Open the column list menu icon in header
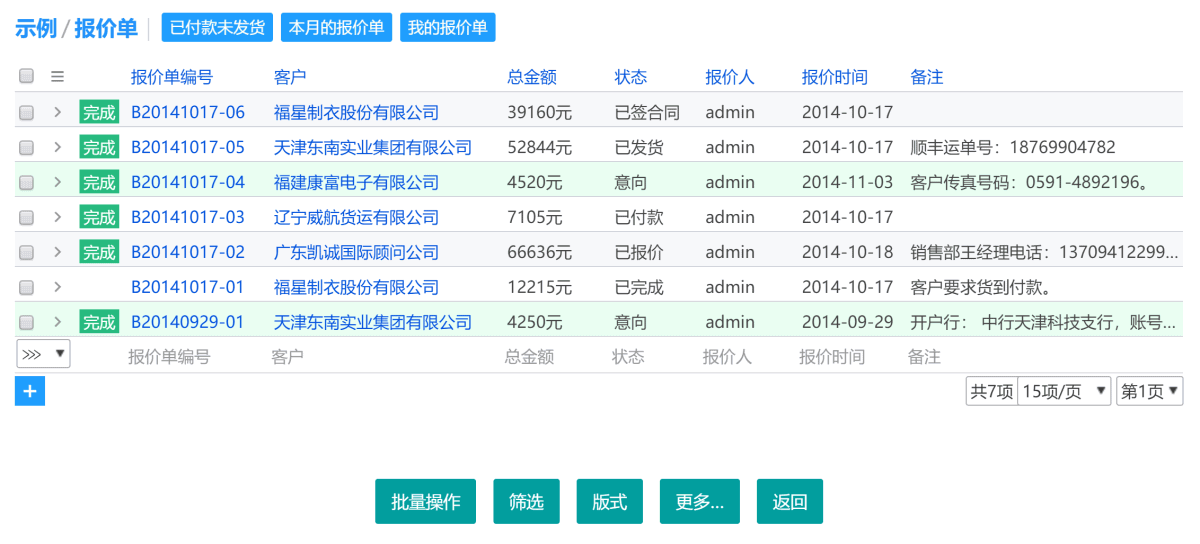Viewport: 1200px width, 544px height. (x=58, y=77)
